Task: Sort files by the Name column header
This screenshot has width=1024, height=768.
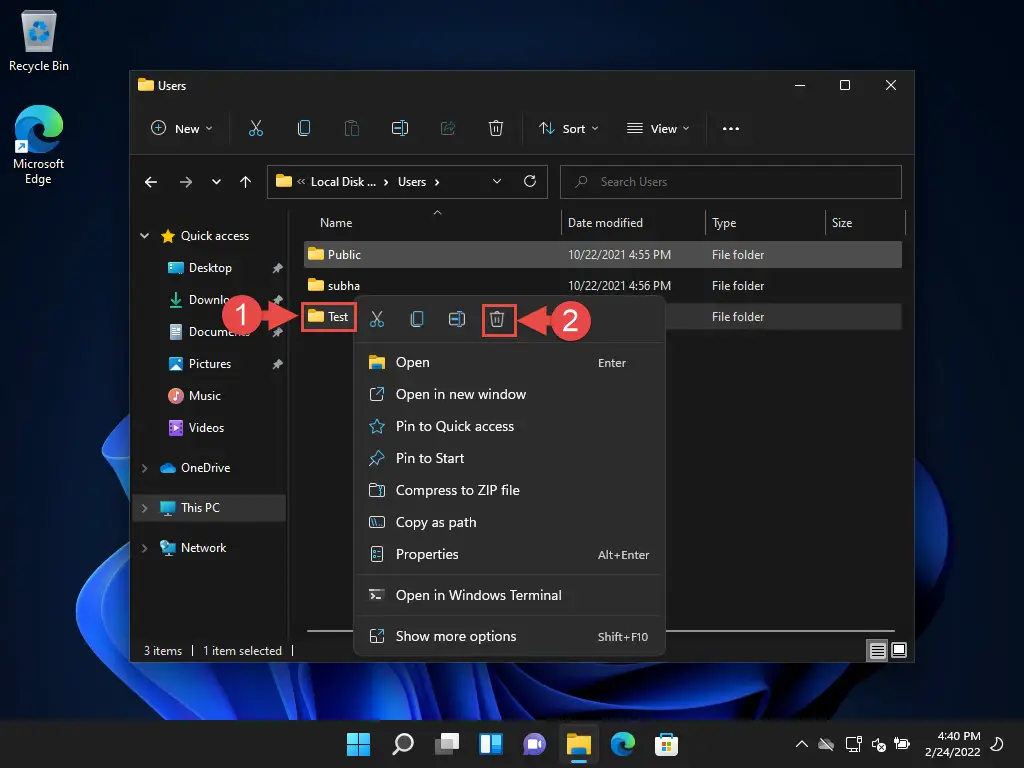Action: coord(431,223)
